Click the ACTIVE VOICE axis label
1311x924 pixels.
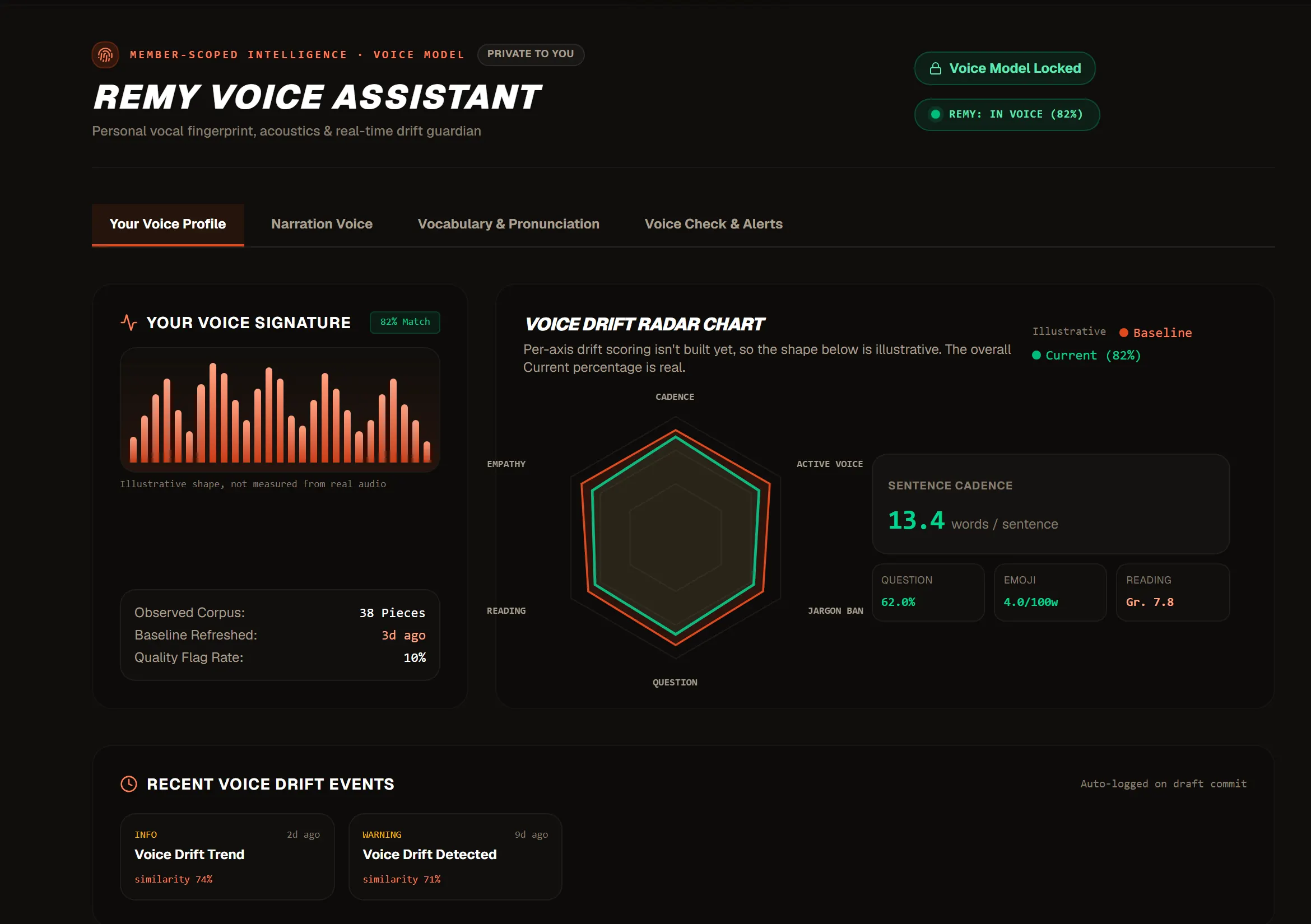(x=830, y=464)
